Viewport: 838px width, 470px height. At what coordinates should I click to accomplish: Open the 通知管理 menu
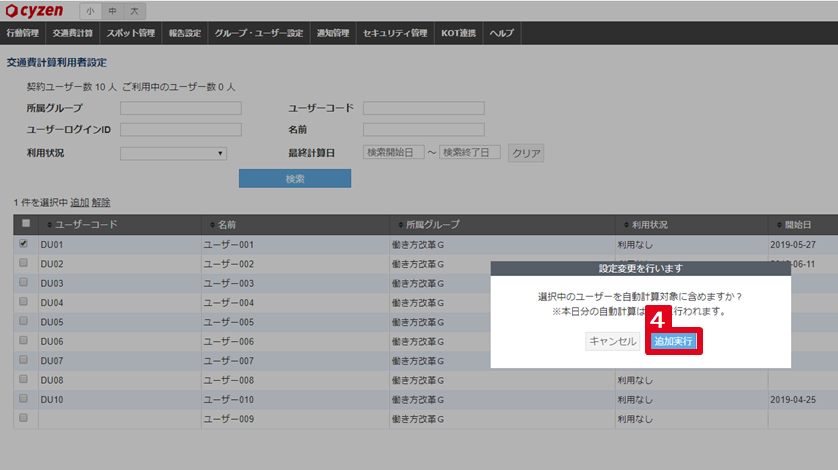(x=333, y=33)
